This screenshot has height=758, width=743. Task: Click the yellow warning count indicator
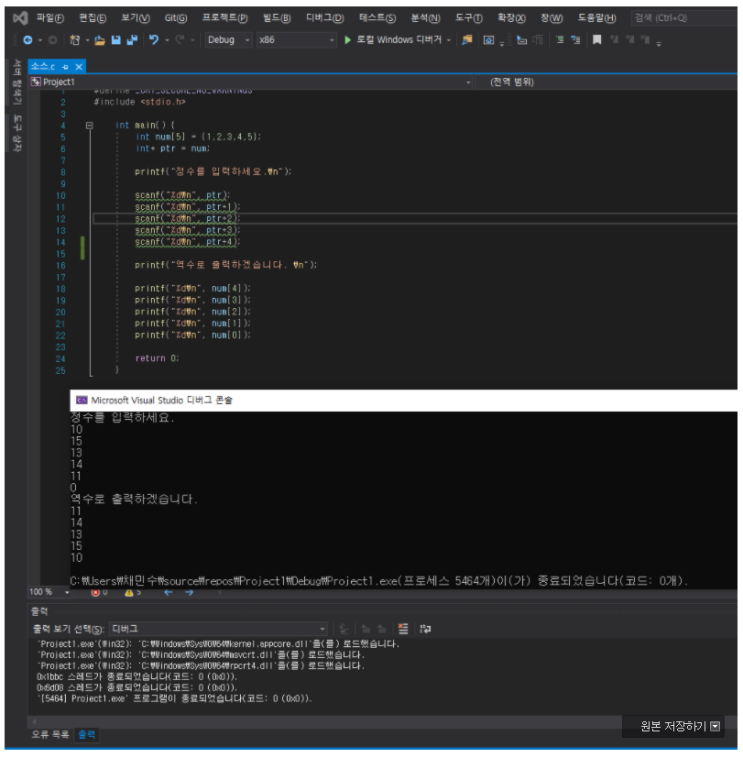(x=133, y=593)
